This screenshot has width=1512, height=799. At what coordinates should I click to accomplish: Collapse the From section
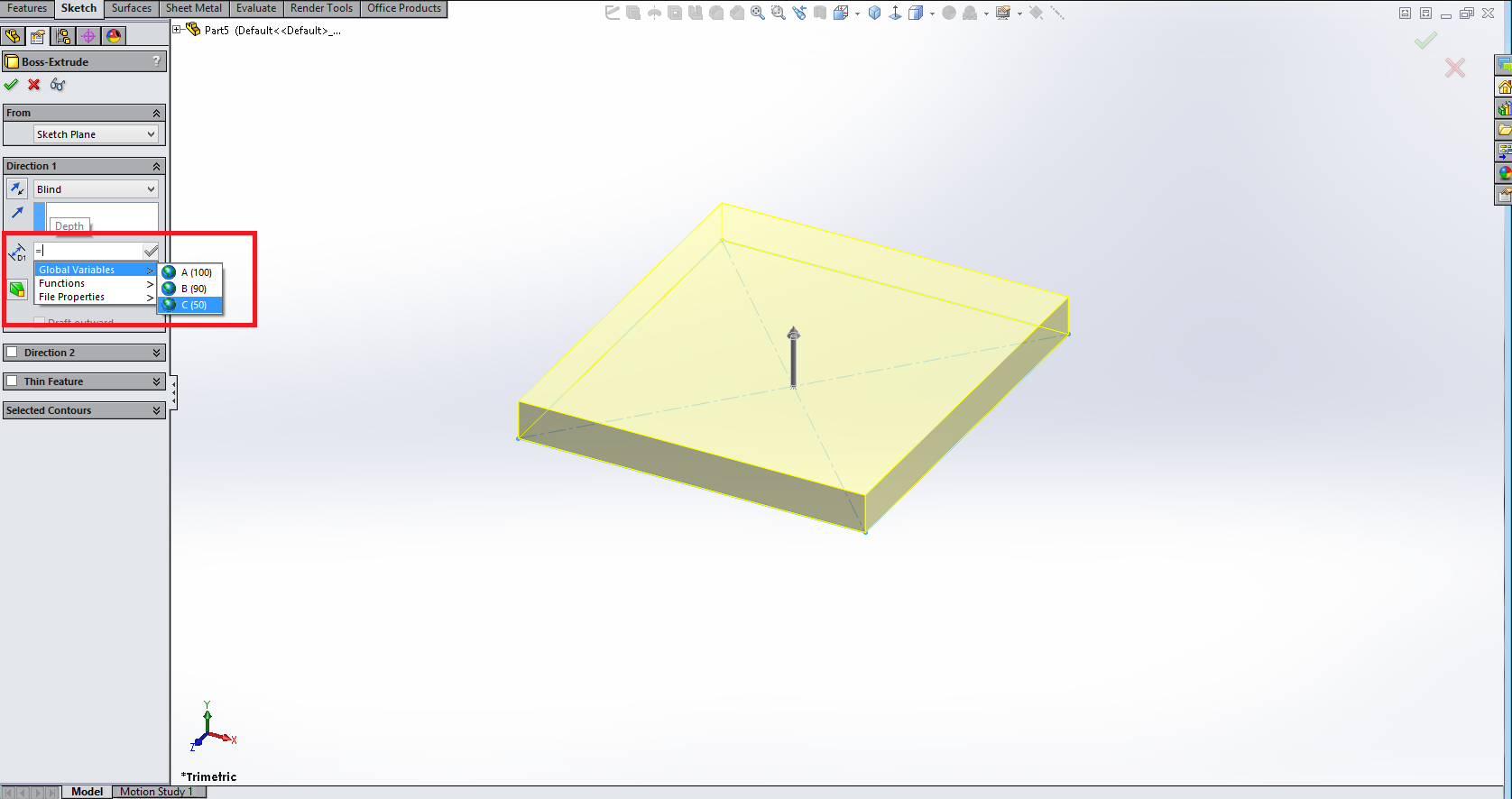point(157,113)
